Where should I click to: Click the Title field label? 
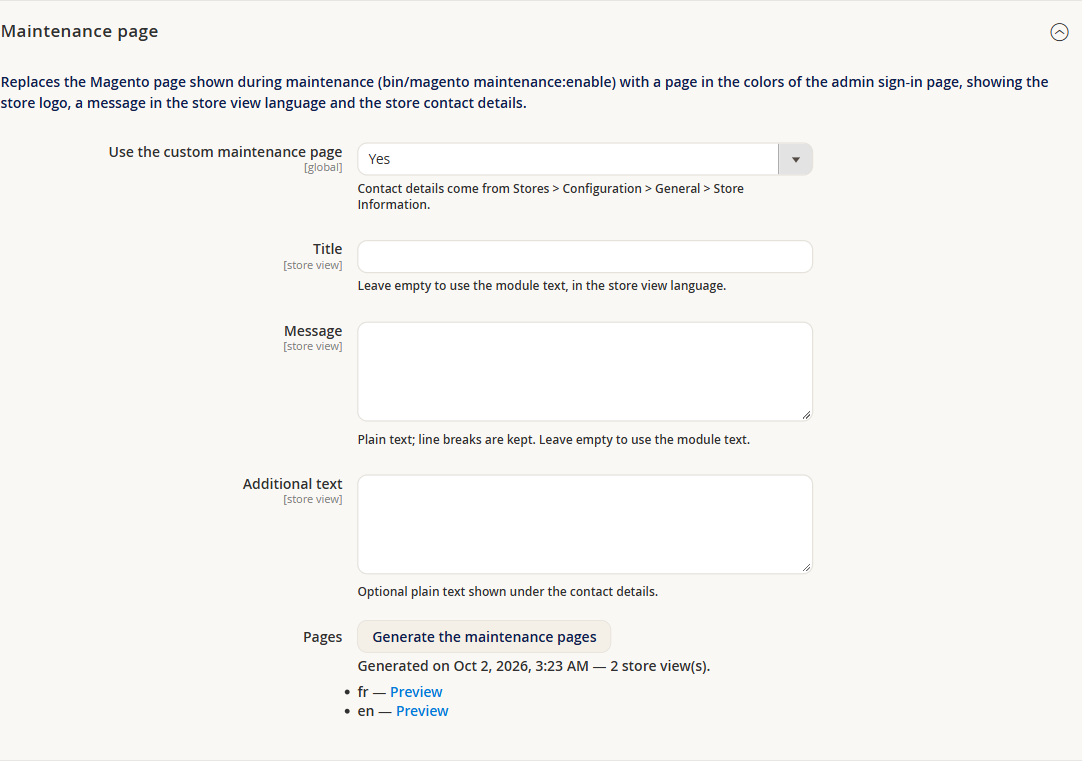coord(327,249)
